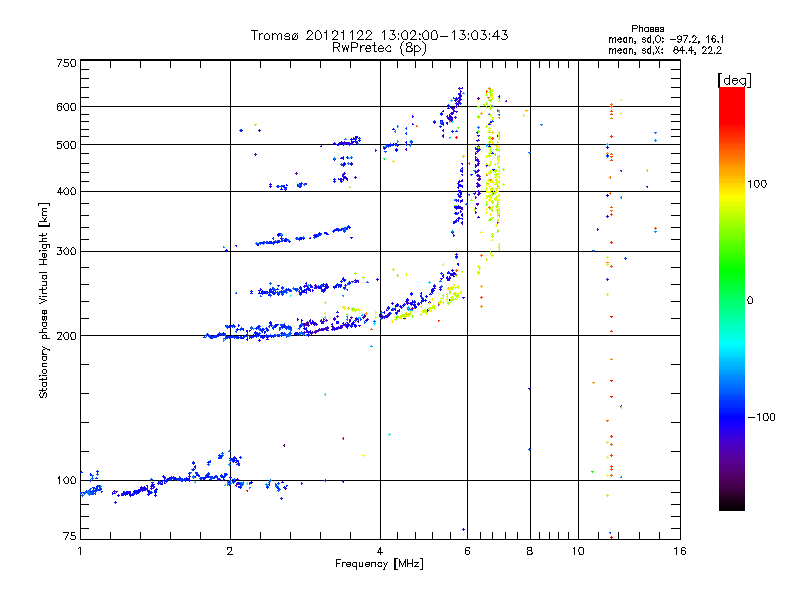The width and height of the screenshot is (800, 600).
Task: Click the "Stationary phase Virtual Height [km]" label
Action: tap(44, 300)
